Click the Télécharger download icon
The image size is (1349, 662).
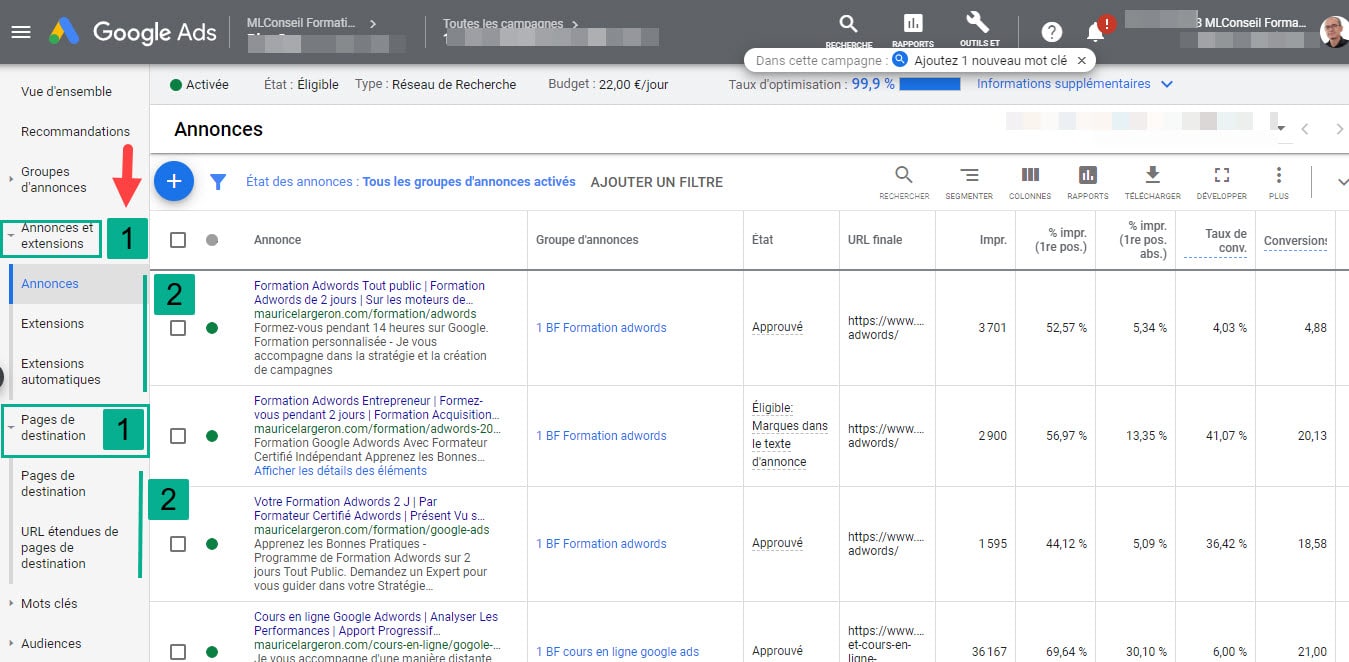(1152, 182)
